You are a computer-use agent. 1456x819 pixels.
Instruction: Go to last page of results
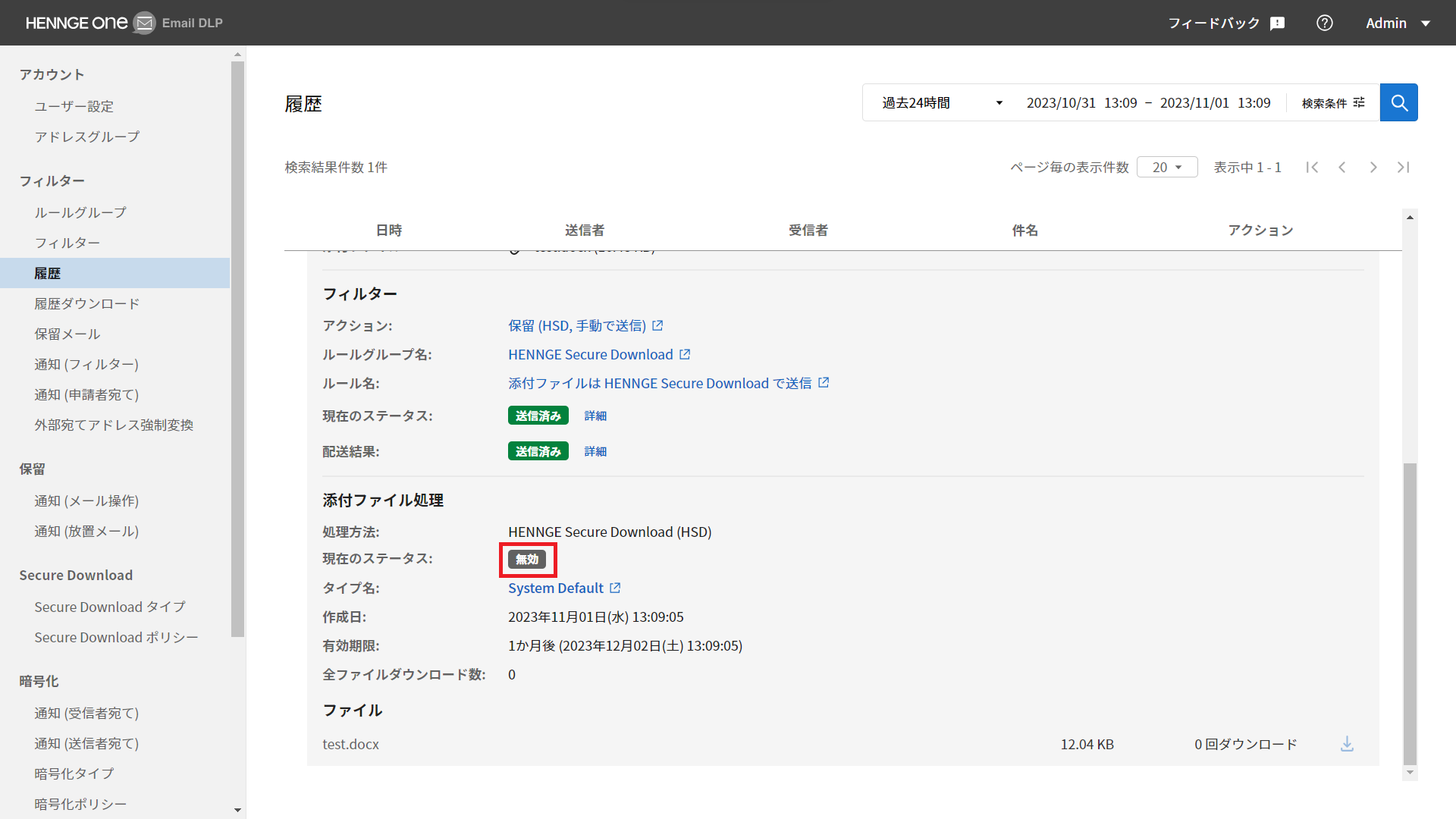[1404, 167]
